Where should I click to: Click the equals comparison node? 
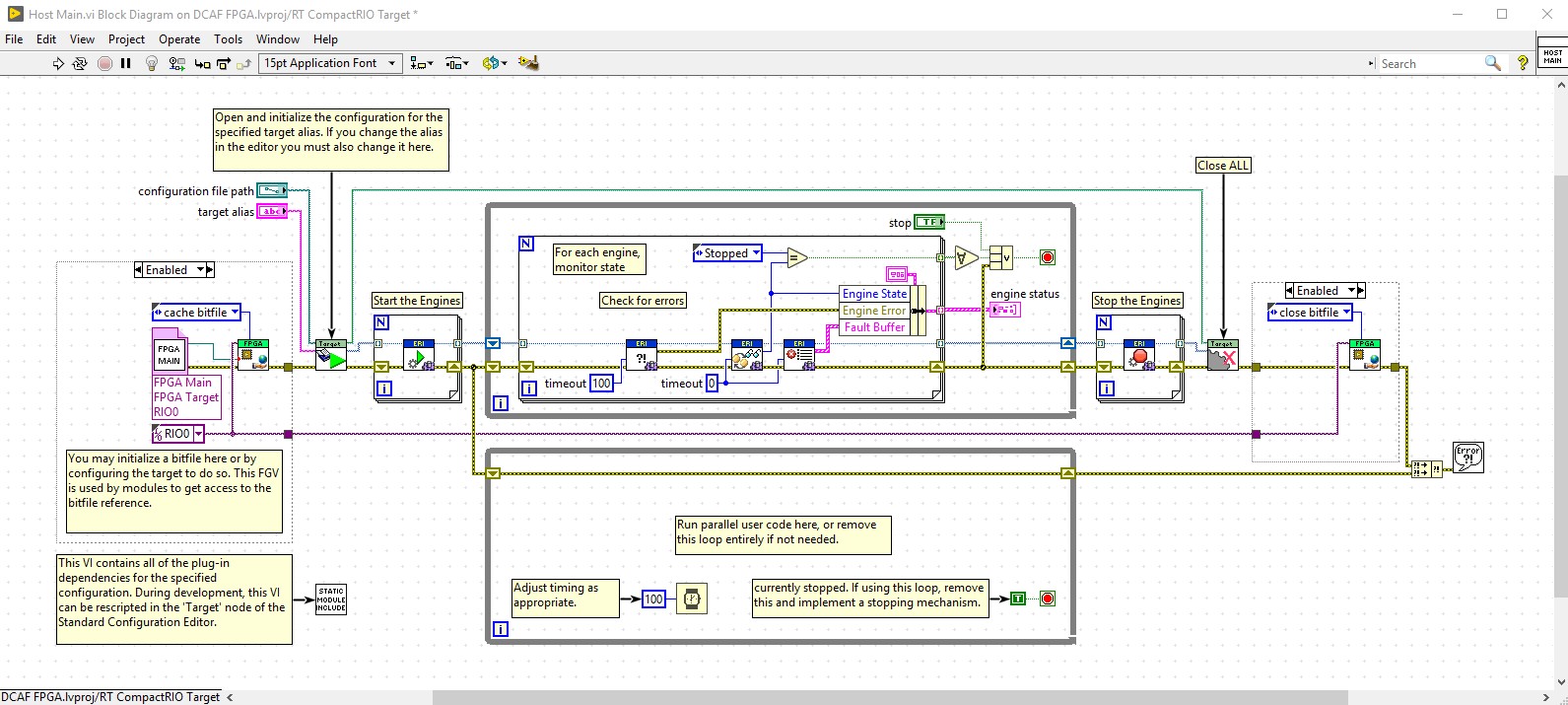pos(797,258)
